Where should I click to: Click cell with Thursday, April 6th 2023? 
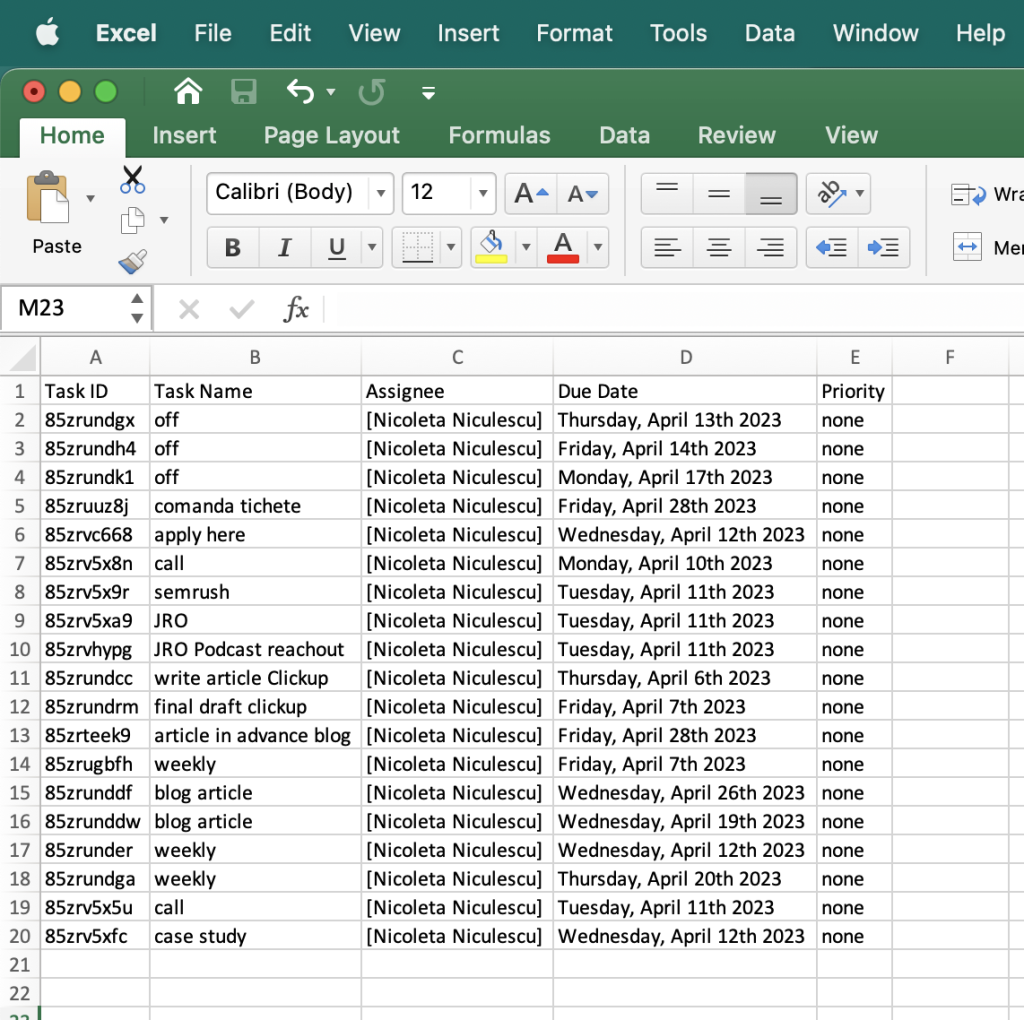(685, 678)
